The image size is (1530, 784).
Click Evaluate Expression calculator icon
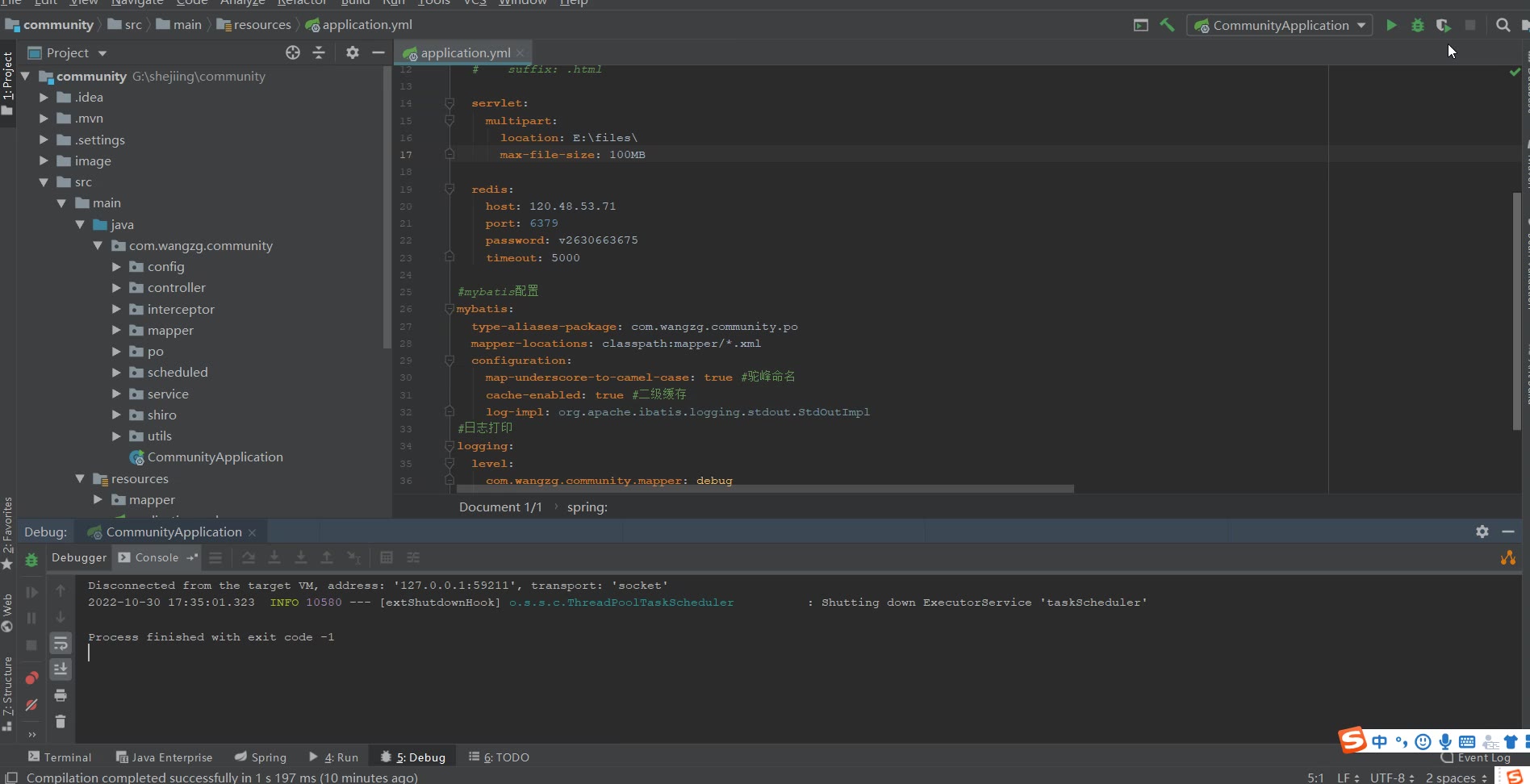coord(387,558)
